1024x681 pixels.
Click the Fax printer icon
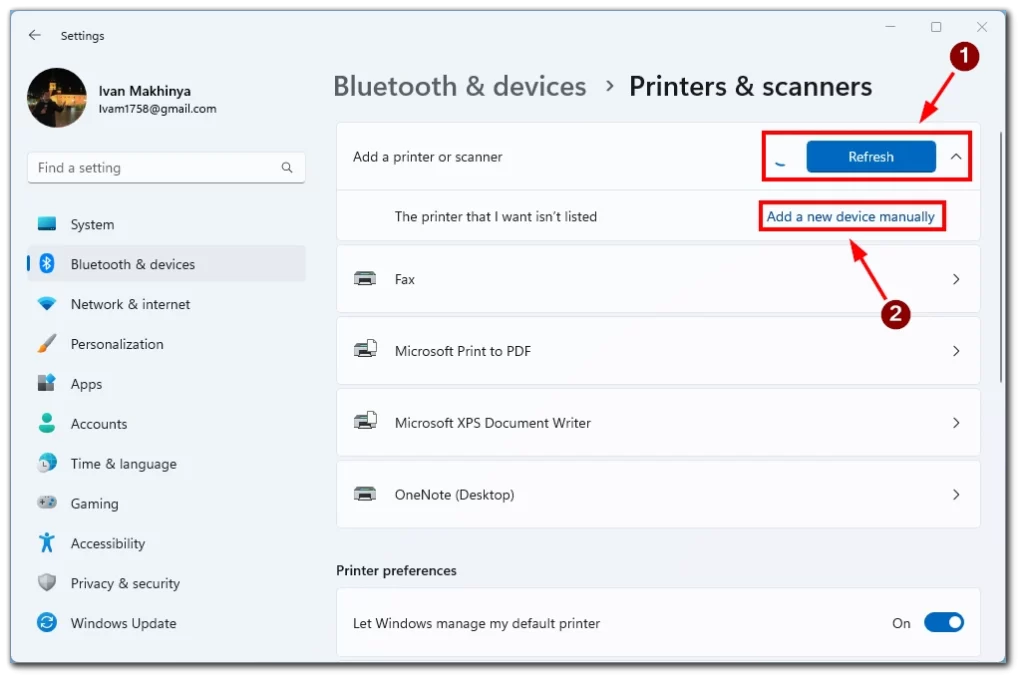coord(365,279)
